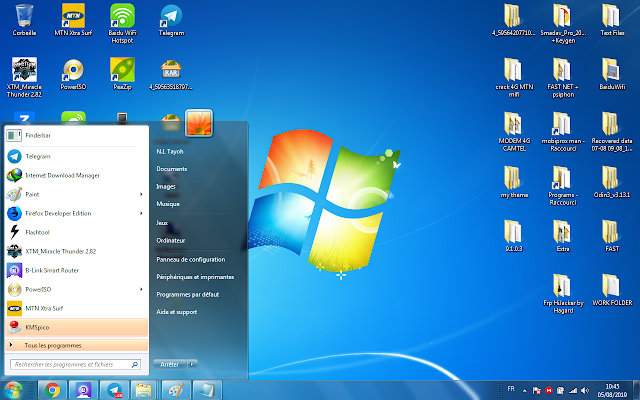Open Windows Explorer from taskbar
This screenshot has width=640, height=400.
144,390
